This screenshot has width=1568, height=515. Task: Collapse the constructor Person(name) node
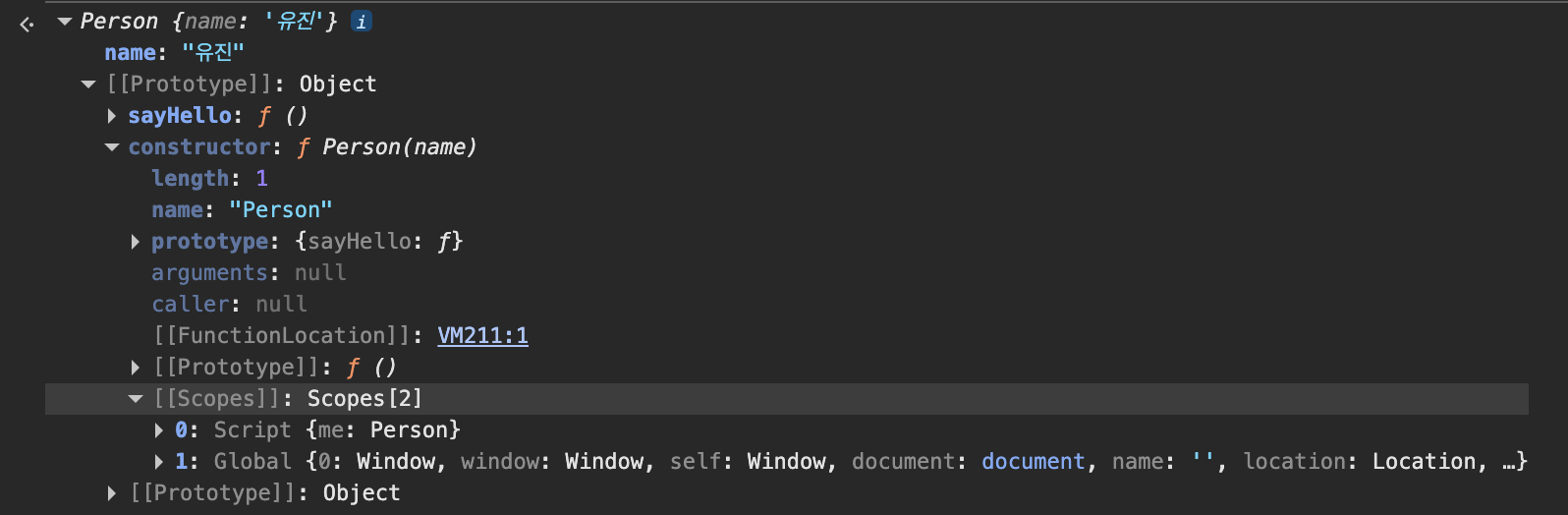pos(112,147)
